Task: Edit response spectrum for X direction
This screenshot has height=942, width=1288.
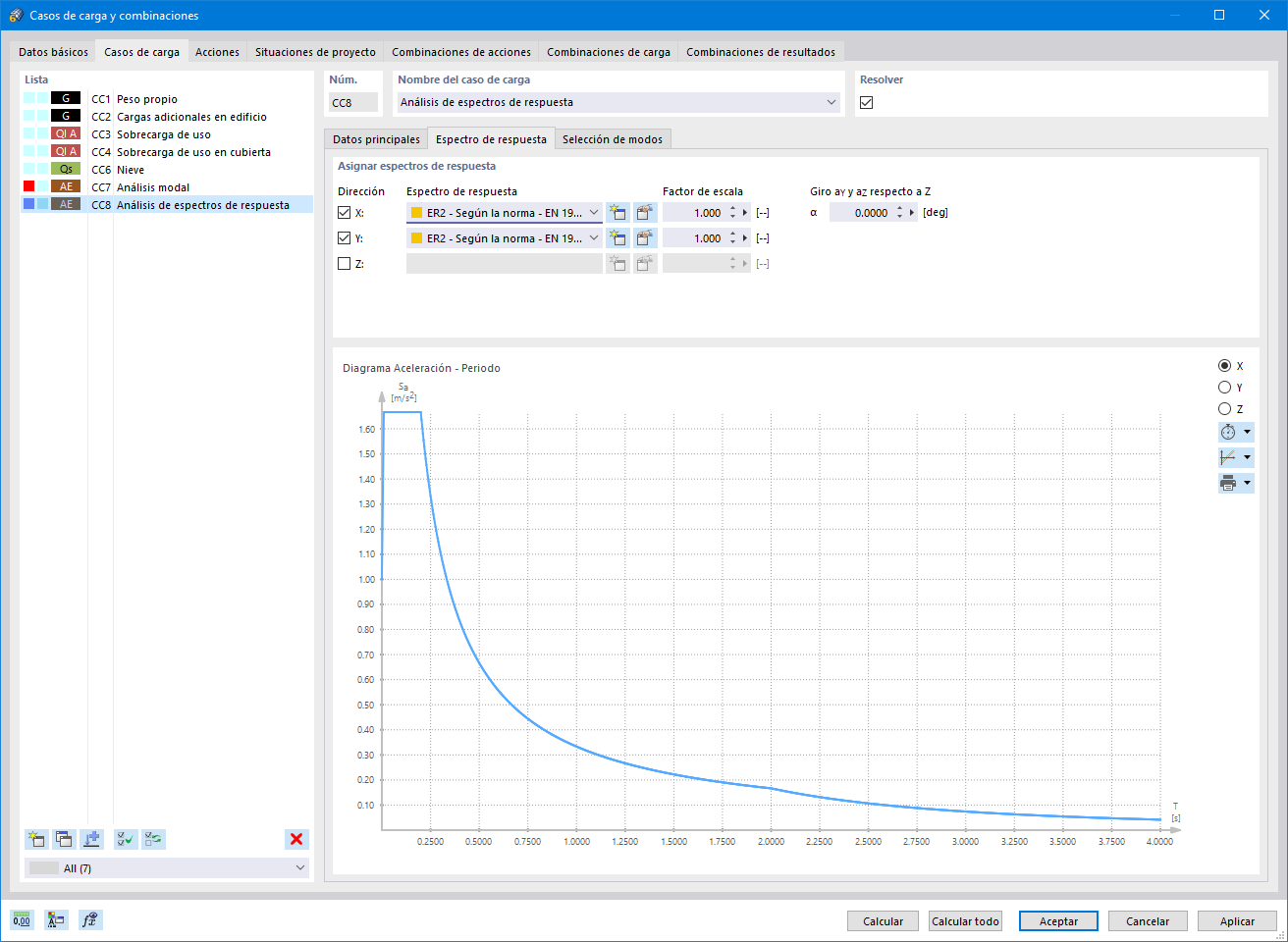Action: [x=645, y=213]
